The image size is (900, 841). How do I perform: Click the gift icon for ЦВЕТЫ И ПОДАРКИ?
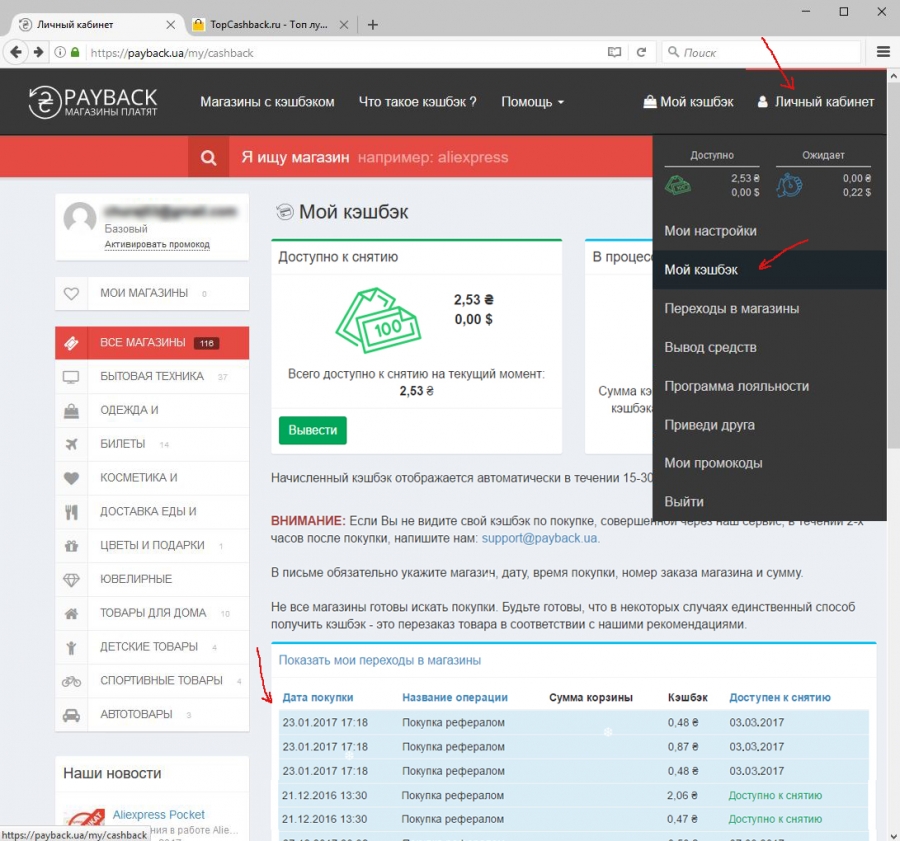pos(71,545)
